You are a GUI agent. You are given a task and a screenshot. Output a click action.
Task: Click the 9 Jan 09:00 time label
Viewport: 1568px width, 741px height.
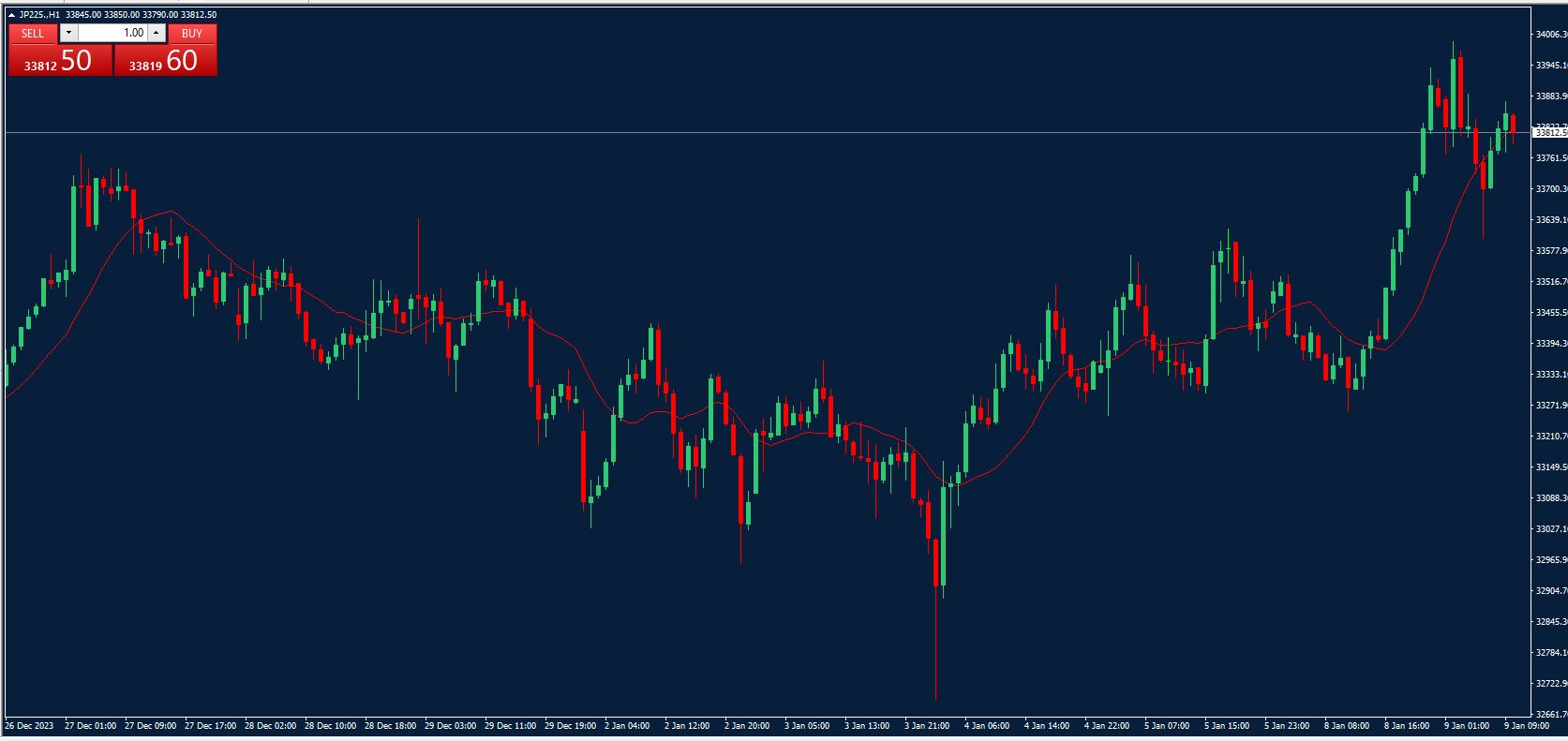1529,725
